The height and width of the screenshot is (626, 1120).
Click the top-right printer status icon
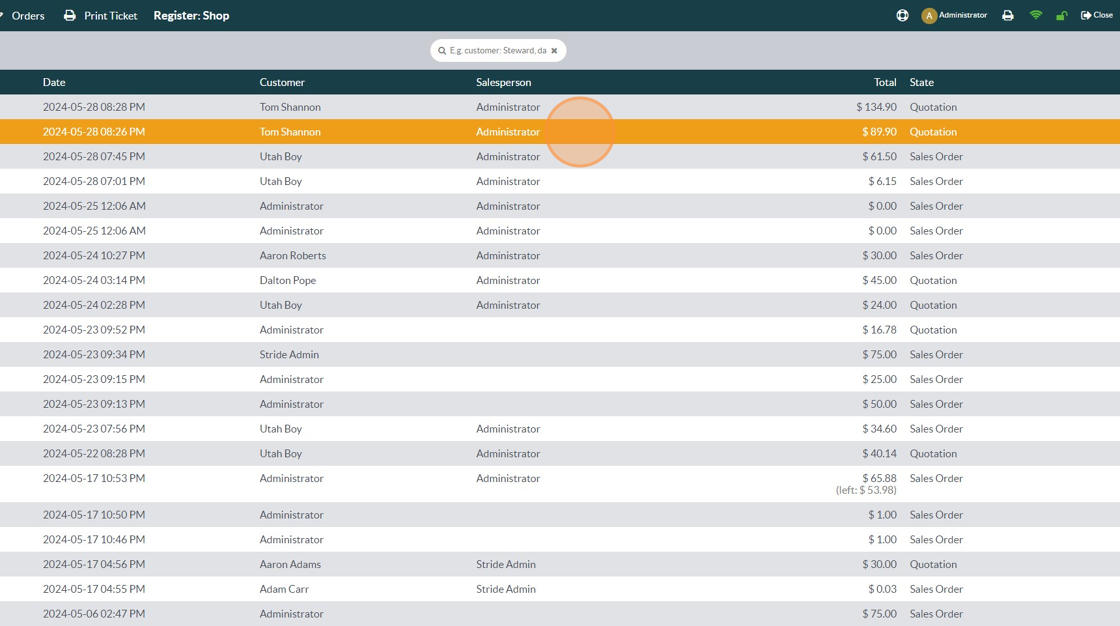pos(1007,15)
